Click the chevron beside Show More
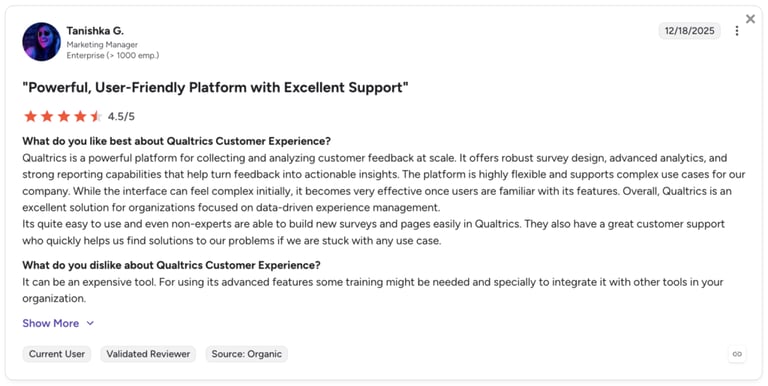Viewport: 768px width, 386px height. (x=90, y=323)
